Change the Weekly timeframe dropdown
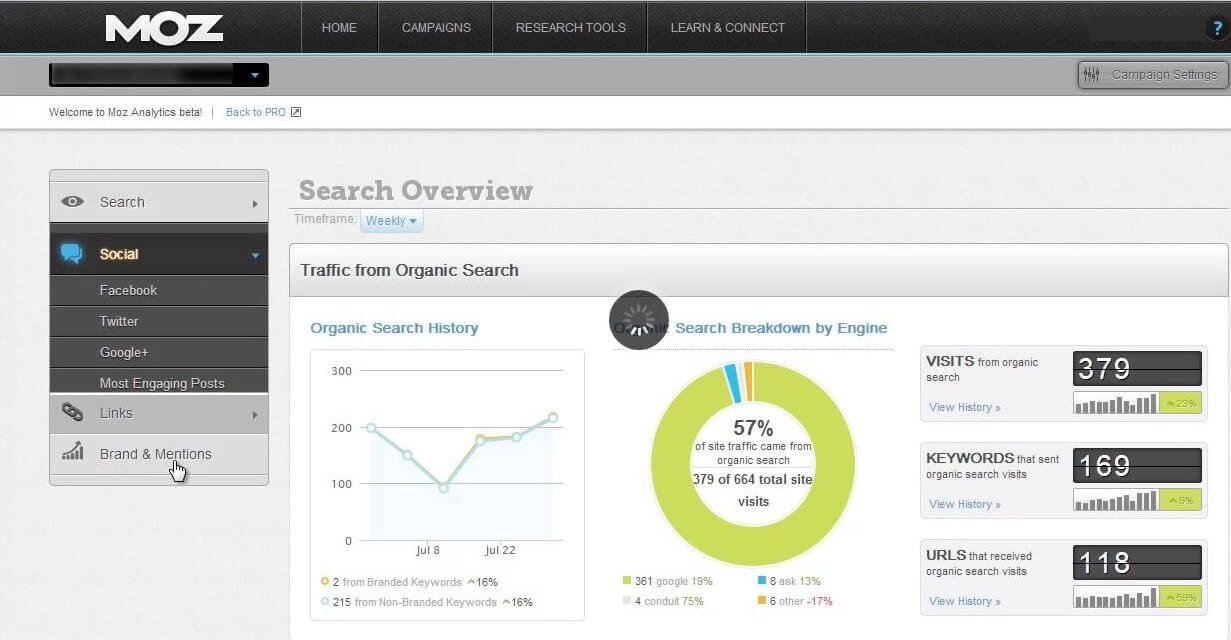Screen dimensions: 1231x640 click(391, 221)
